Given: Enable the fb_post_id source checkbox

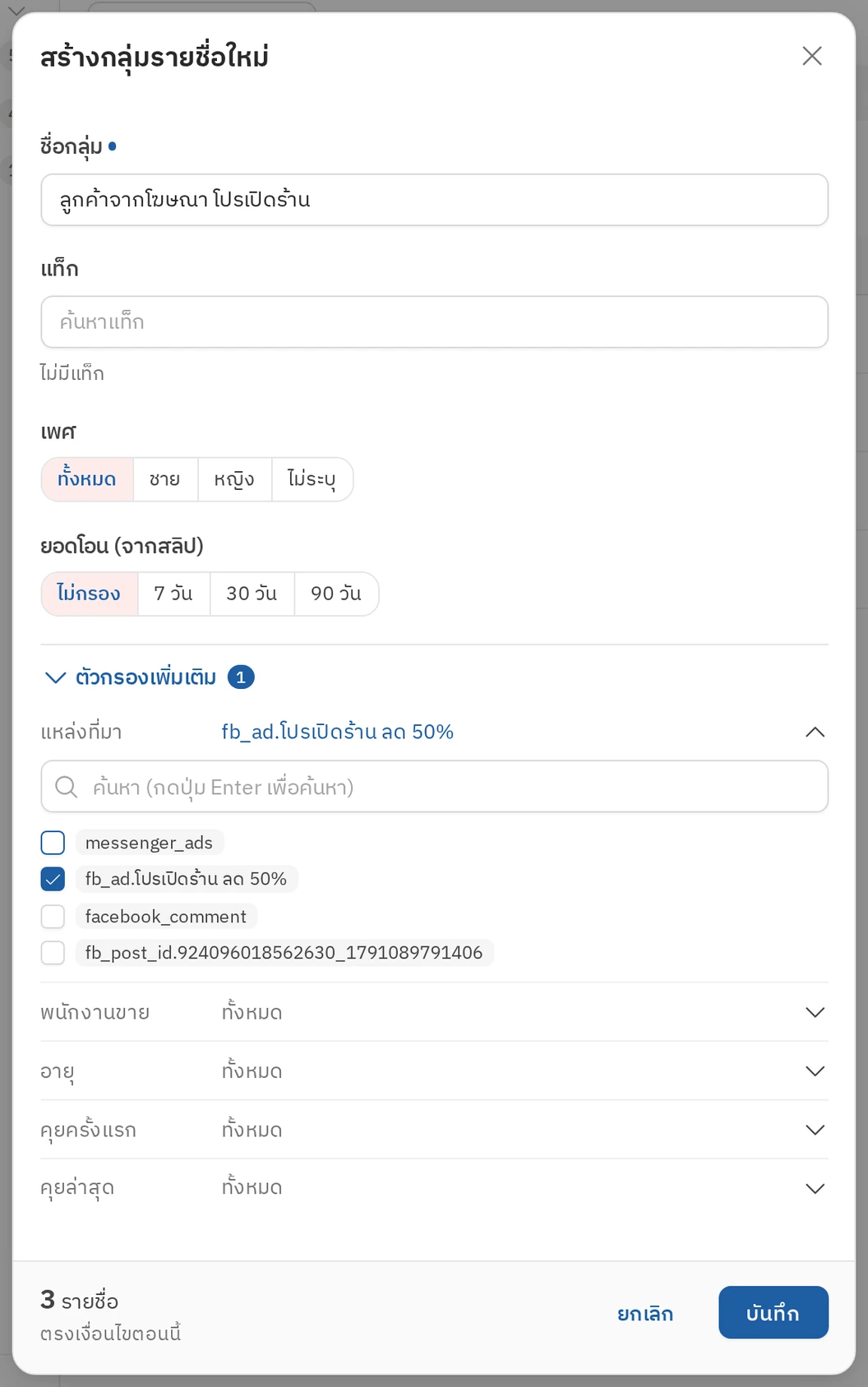Looking at the screenshot, I should click(x=53, y=953).
